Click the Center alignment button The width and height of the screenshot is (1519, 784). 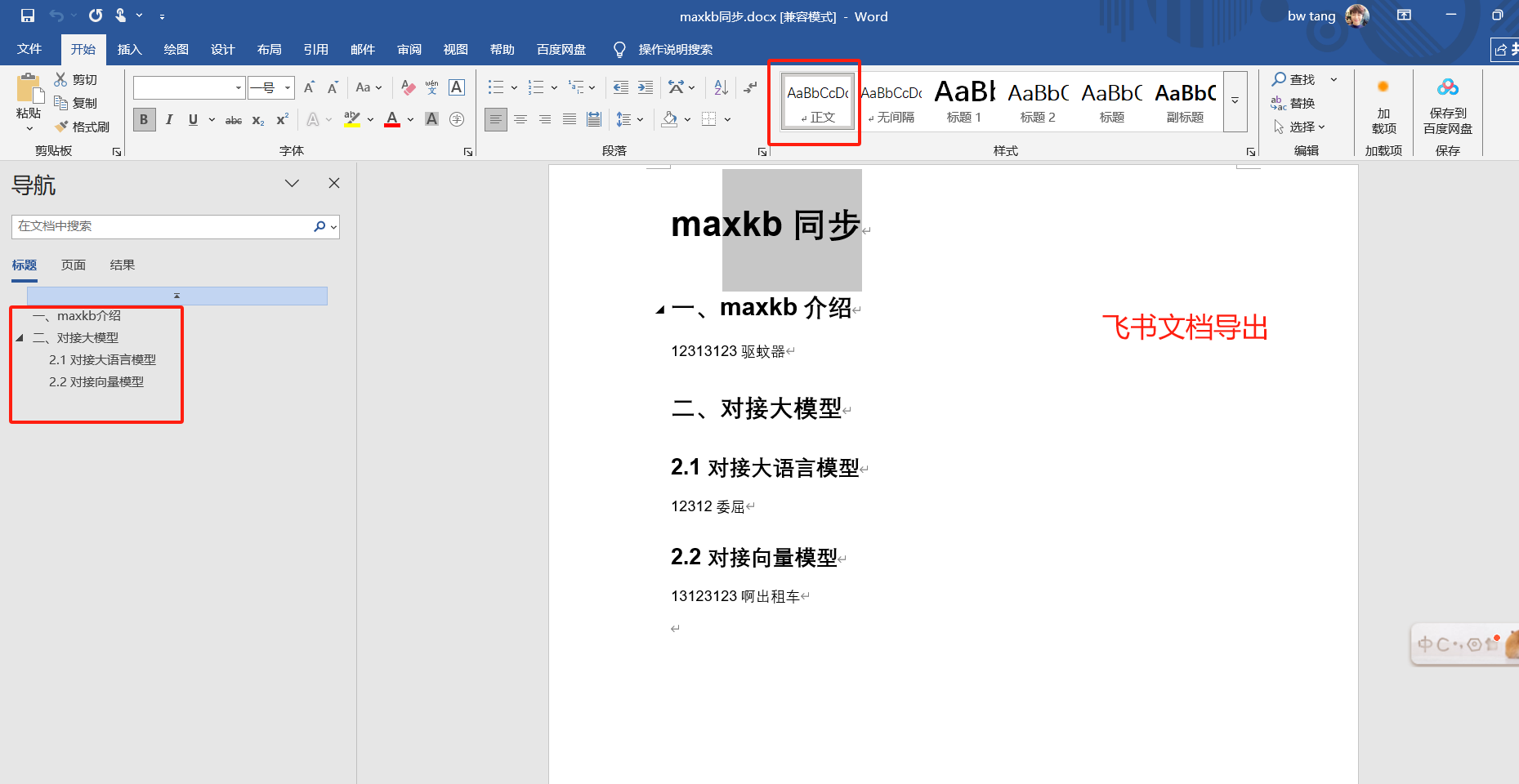[520, 119]
